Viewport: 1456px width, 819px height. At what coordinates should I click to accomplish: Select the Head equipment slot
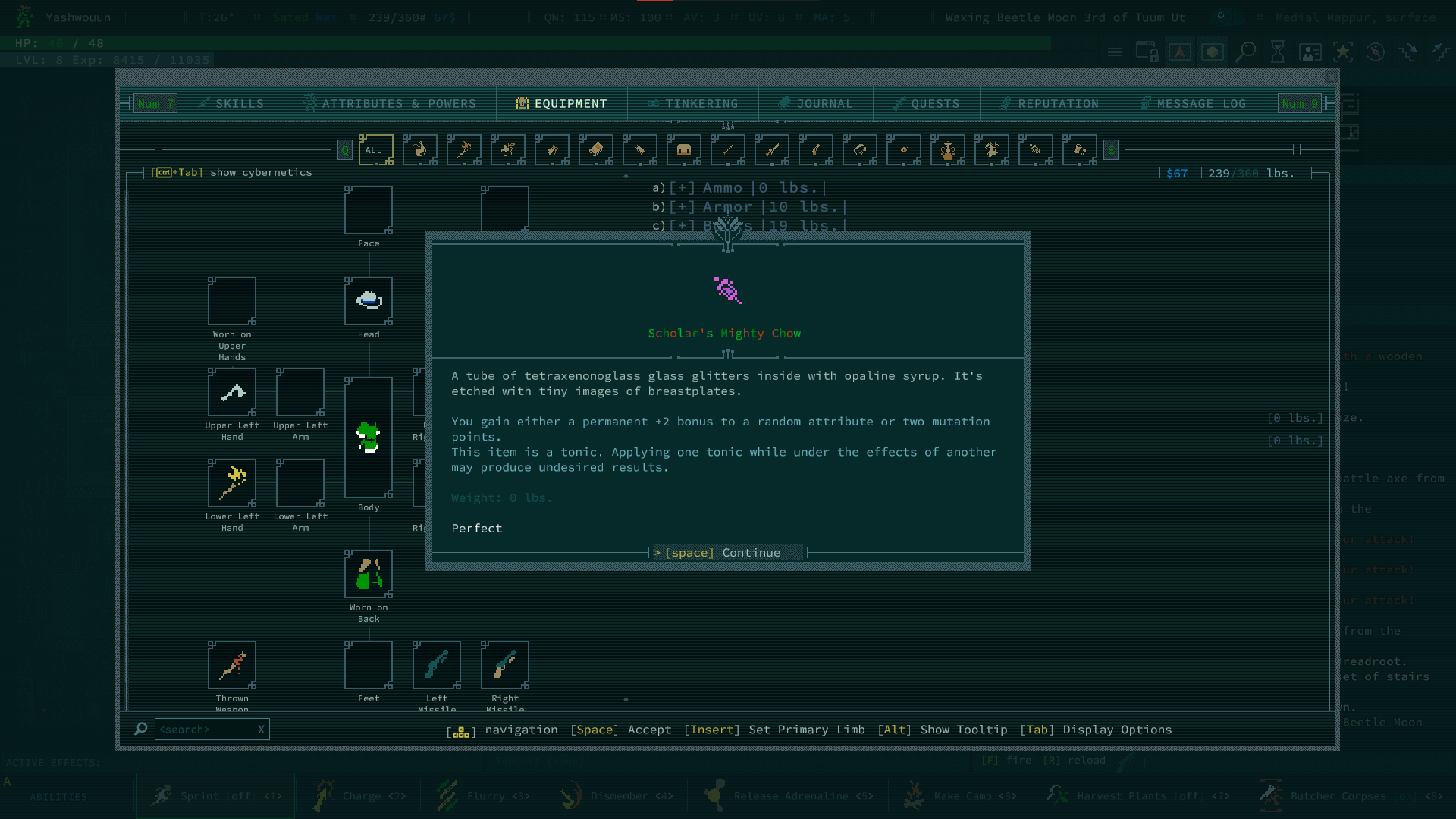pyautogui.click(x=369, y=301)
